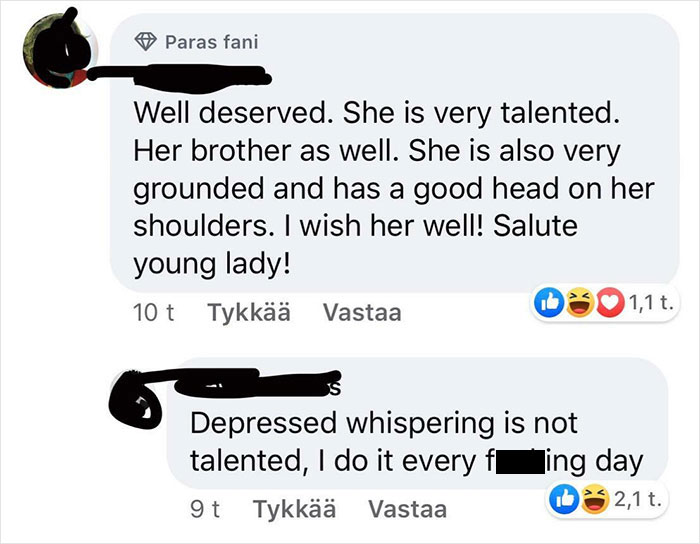Click Tykkää under the reply comment
This screenshot has height=544, width=700.
click(x=294, y=509)
